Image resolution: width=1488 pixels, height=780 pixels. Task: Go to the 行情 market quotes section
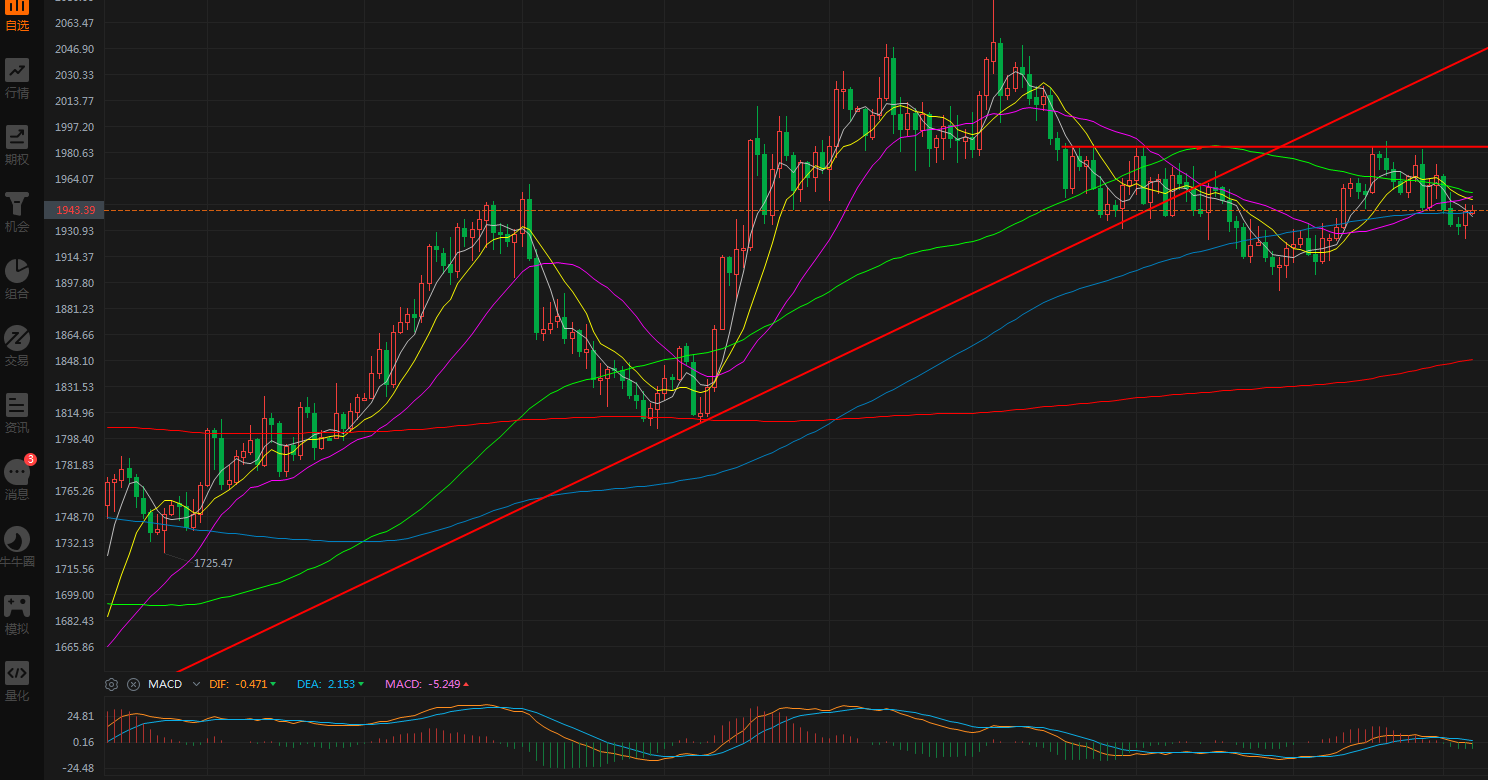(17, 78)
